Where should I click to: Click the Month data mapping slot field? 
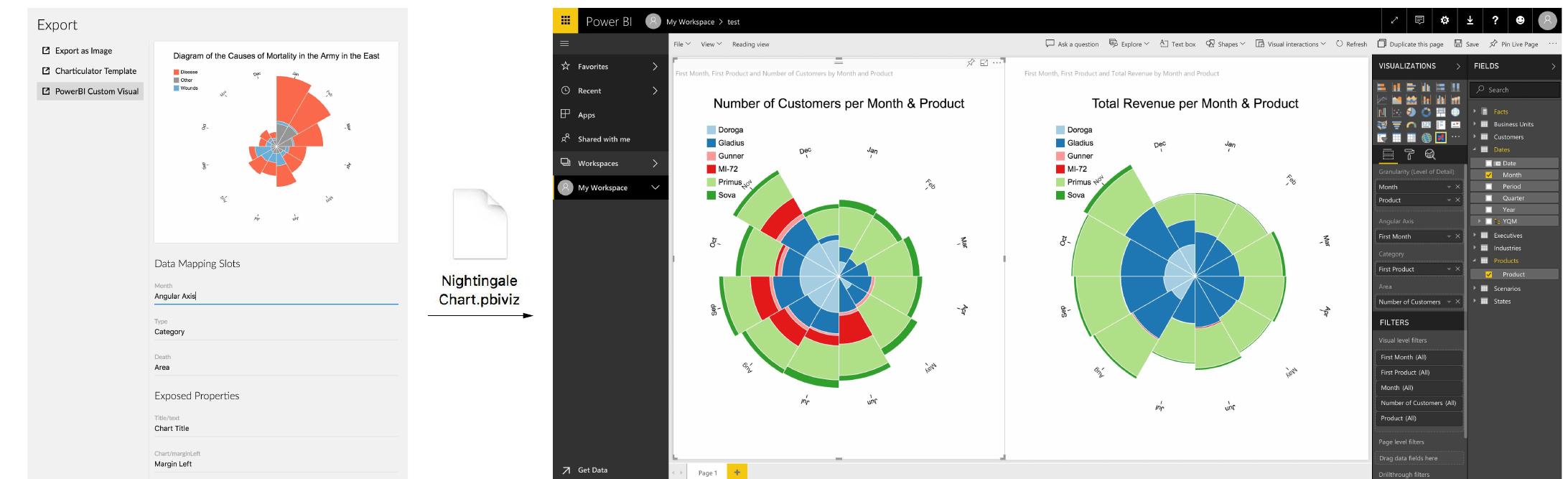click(x=276, y=296)
